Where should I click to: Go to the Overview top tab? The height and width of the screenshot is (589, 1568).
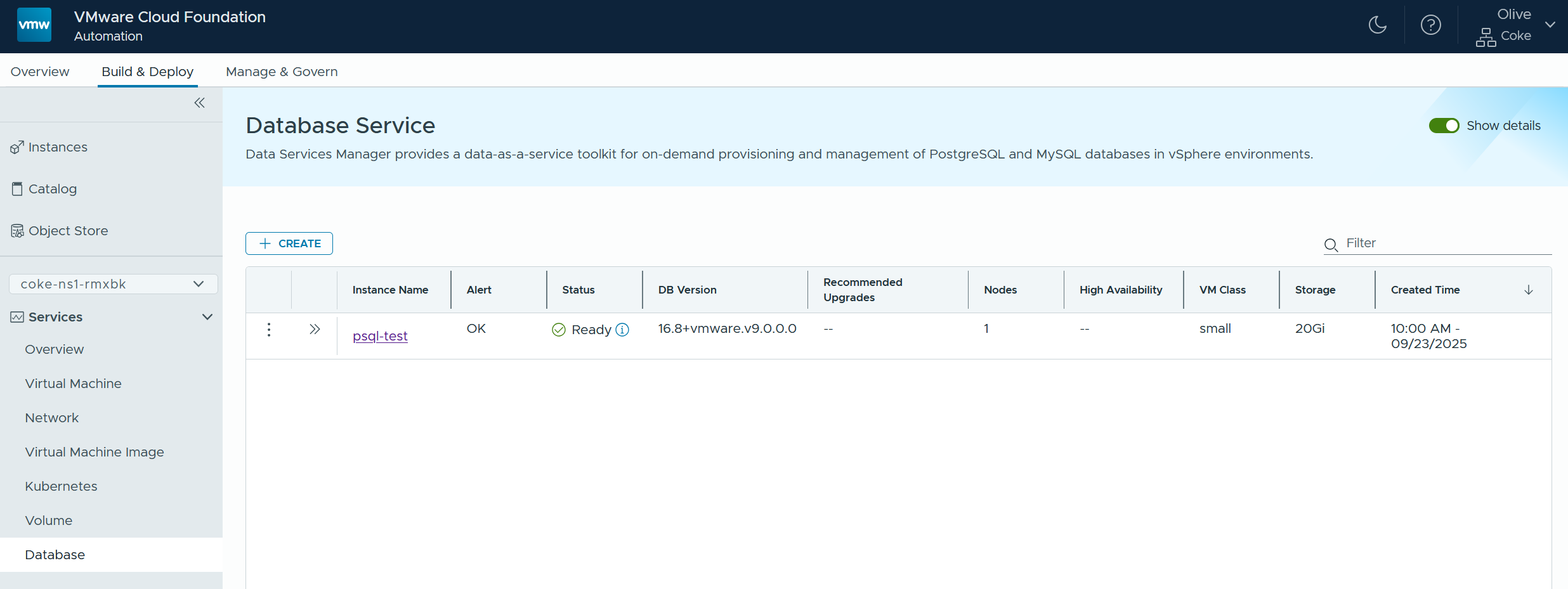pos(40,72)
